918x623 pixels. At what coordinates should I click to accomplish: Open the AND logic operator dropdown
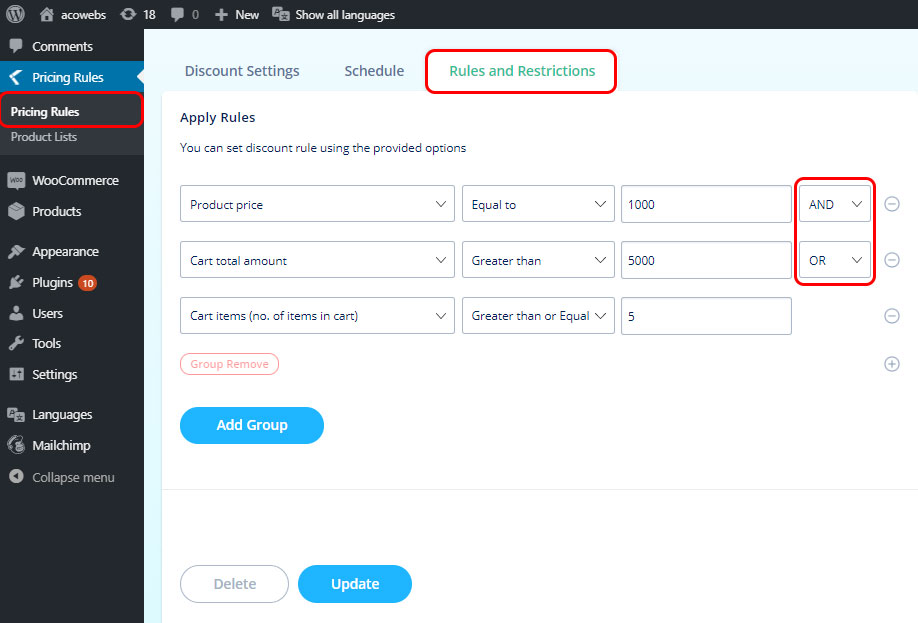coord(835,204)
